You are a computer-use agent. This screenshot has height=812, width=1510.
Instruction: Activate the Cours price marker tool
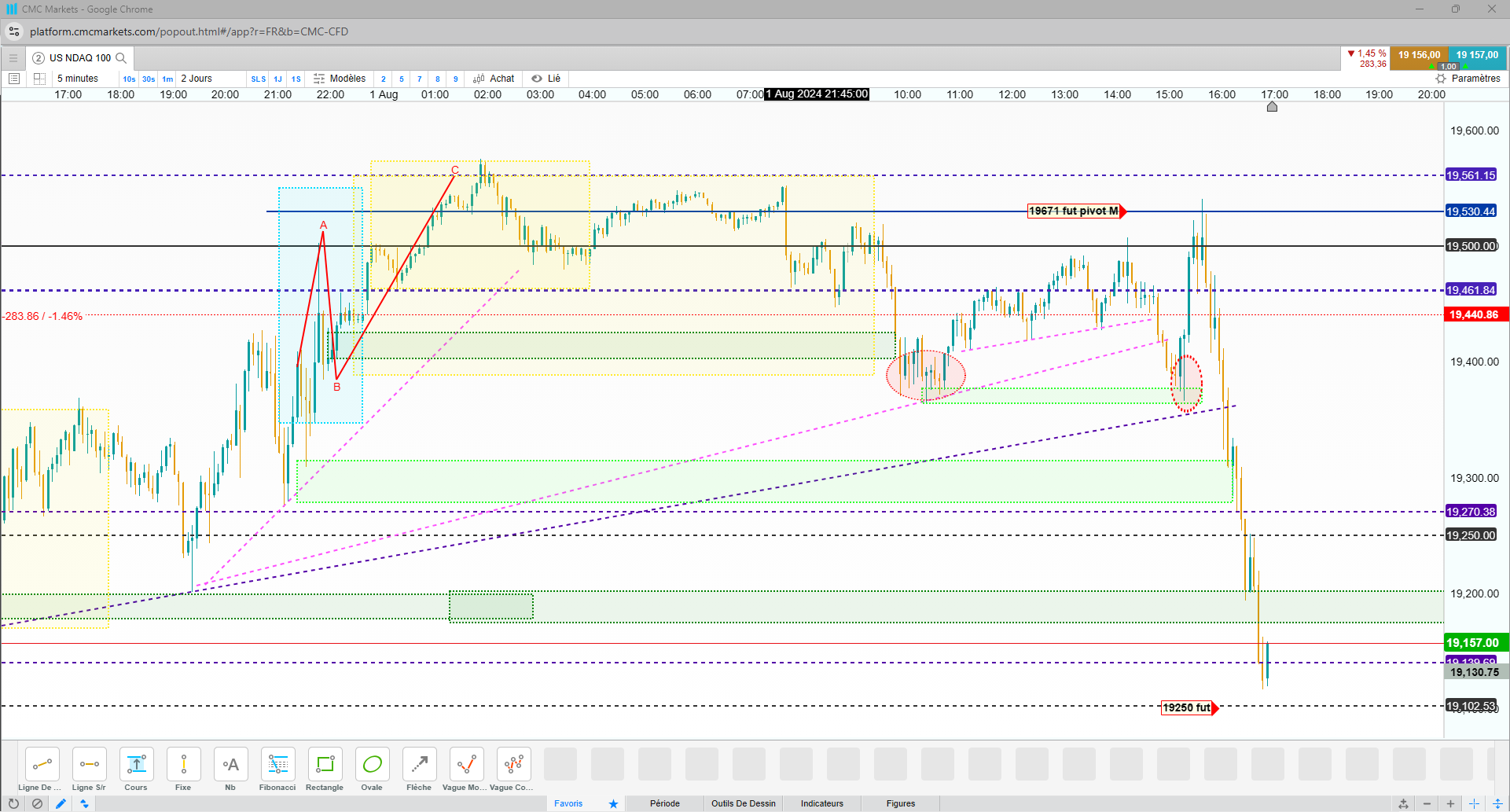(136, 770)
